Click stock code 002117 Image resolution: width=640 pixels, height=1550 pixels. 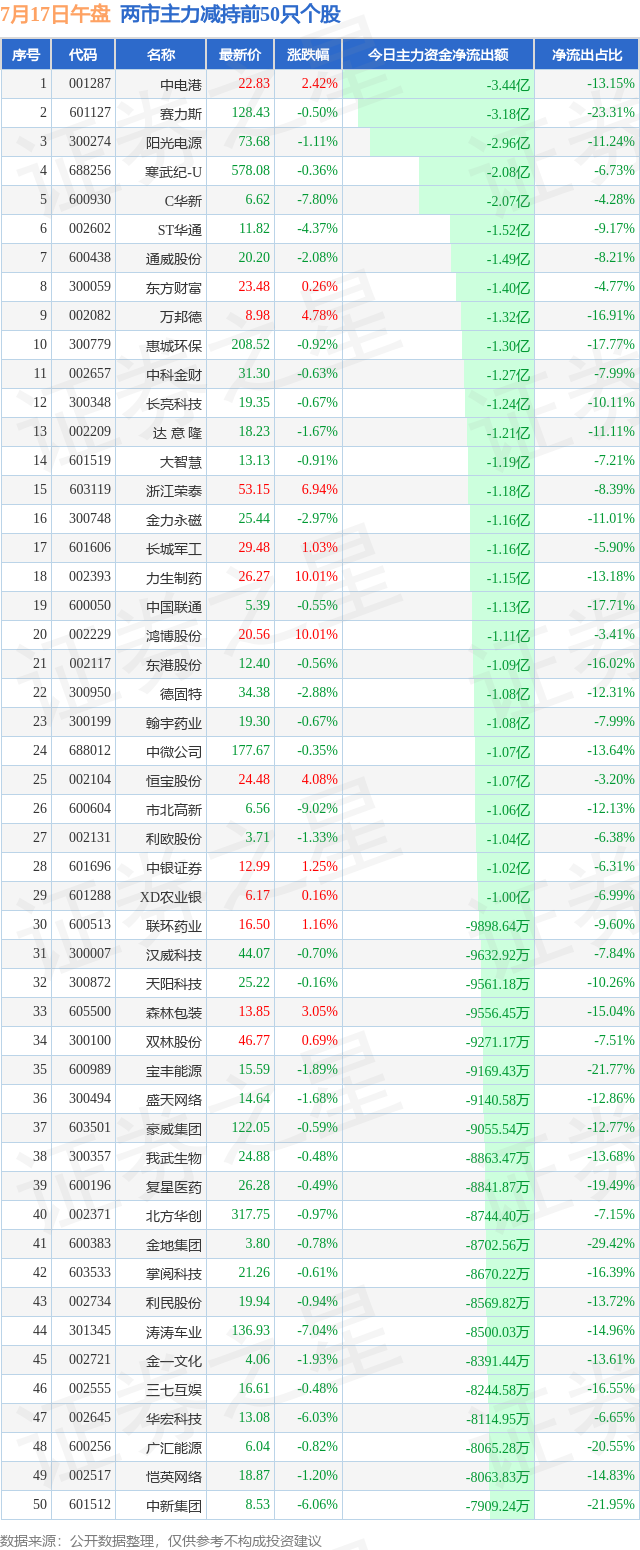point(89,664)
